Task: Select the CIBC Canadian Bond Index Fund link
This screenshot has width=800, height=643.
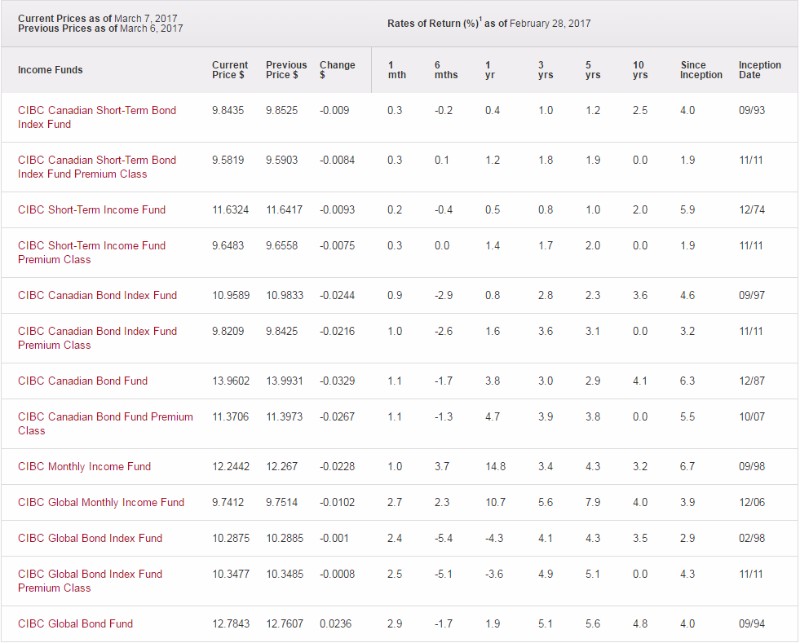Action: [97, 295]
